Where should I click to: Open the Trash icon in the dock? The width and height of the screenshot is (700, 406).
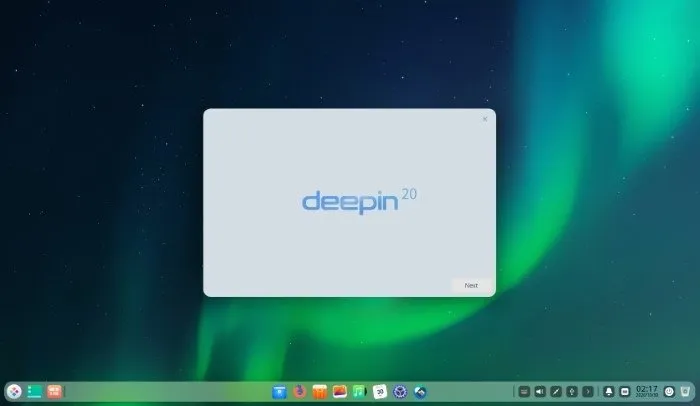685,392
